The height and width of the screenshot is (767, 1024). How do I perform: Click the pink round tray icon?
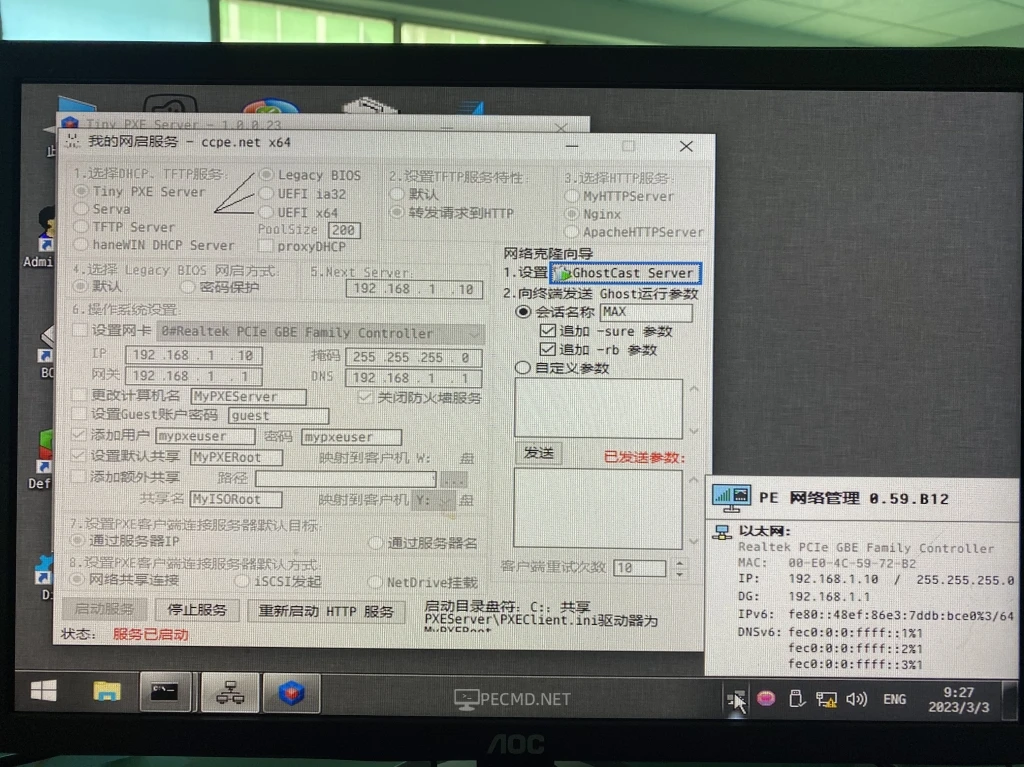tap(766, 699)
